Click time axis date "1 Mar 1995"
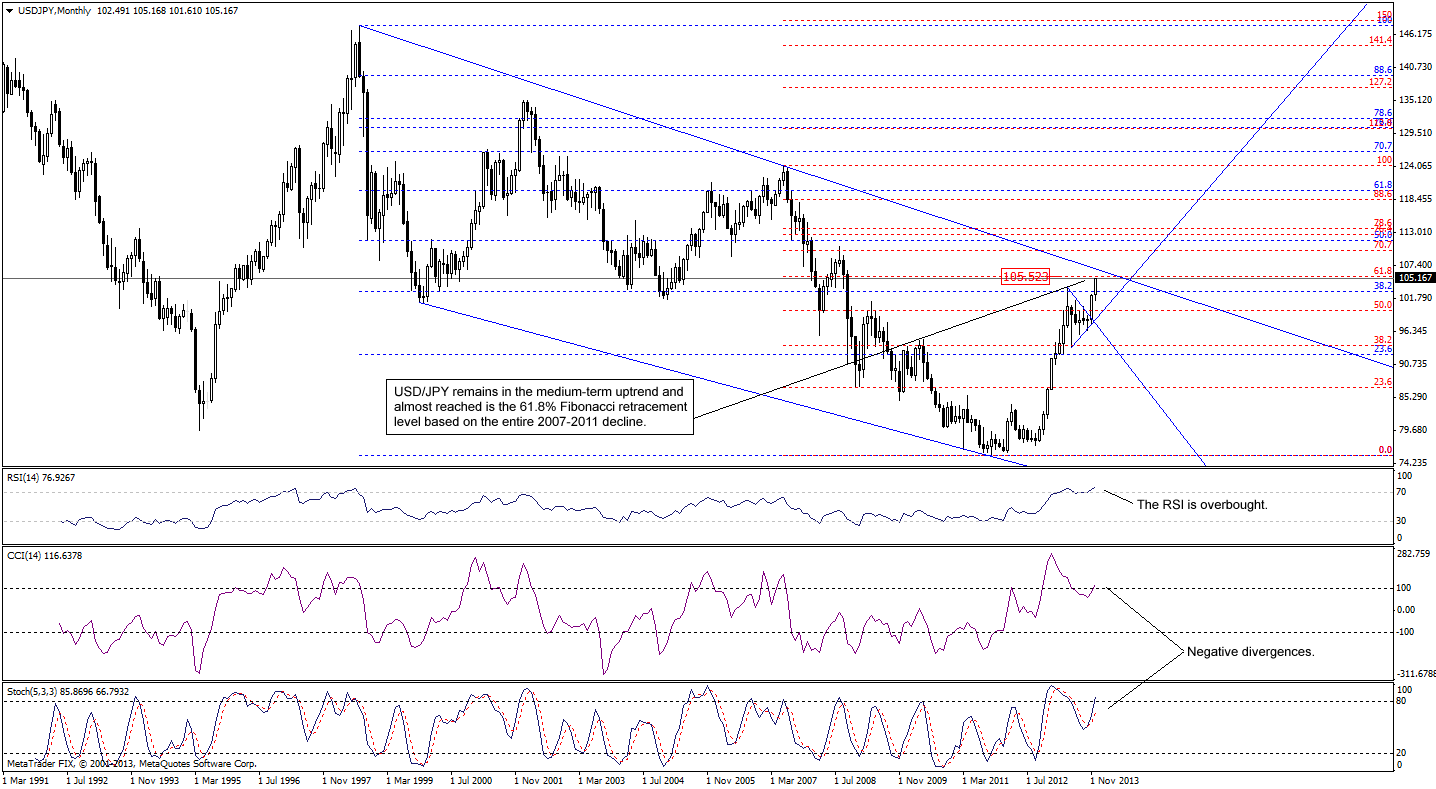Viewport: 1436px width, 789px height. pyautogui.click(x=217, y=779)
